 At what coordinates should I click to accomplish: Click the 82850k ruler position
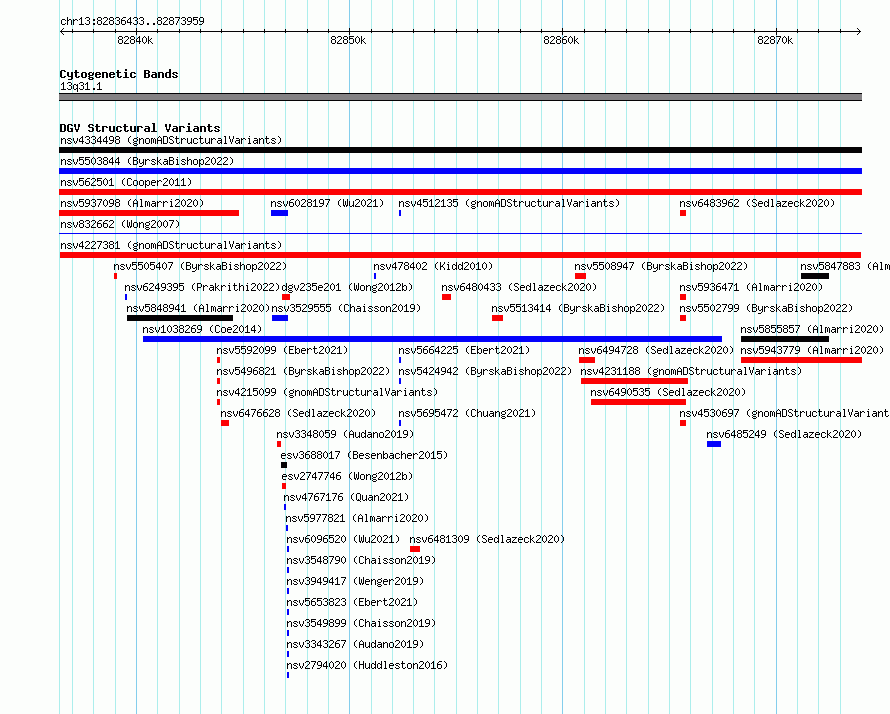[x=348, y=40]
